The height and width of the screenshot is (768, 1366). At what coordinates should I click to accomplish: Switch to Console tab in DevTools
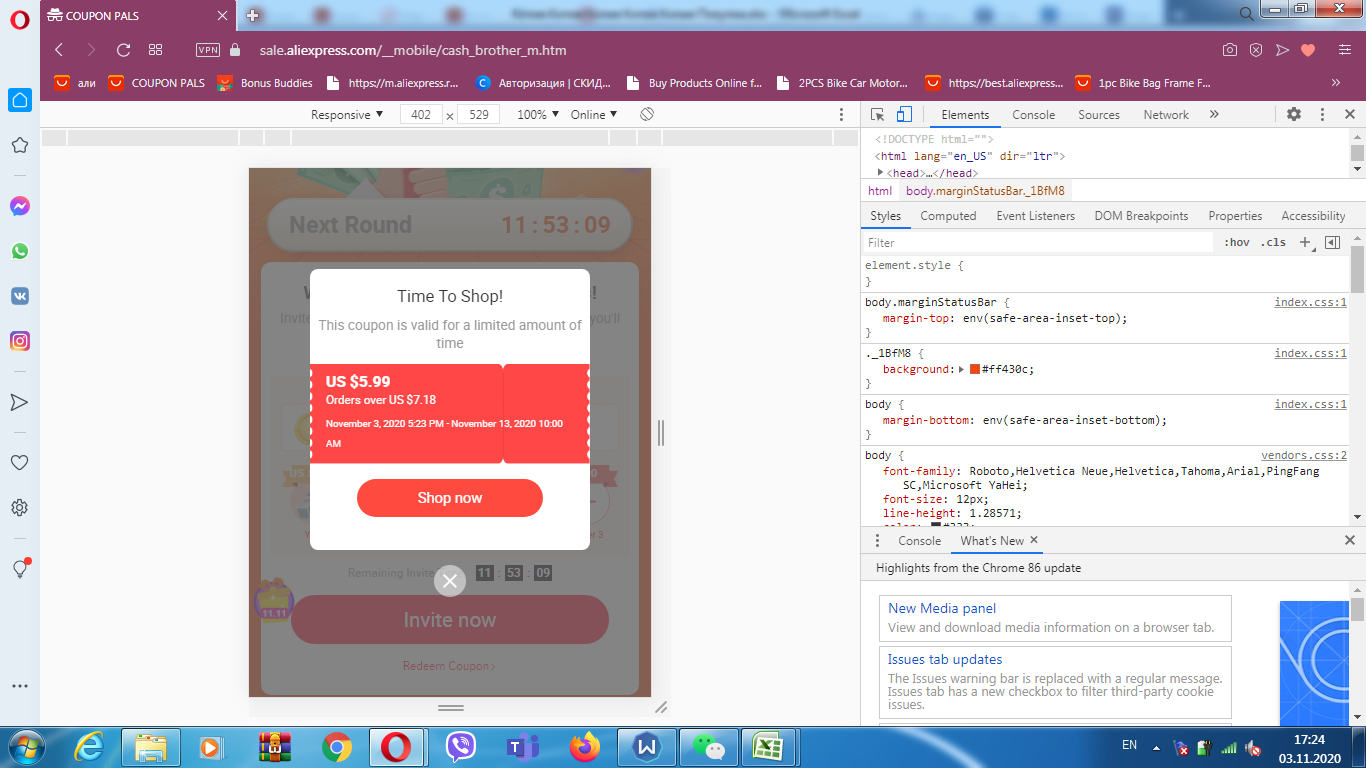[x=1033, y=115]
